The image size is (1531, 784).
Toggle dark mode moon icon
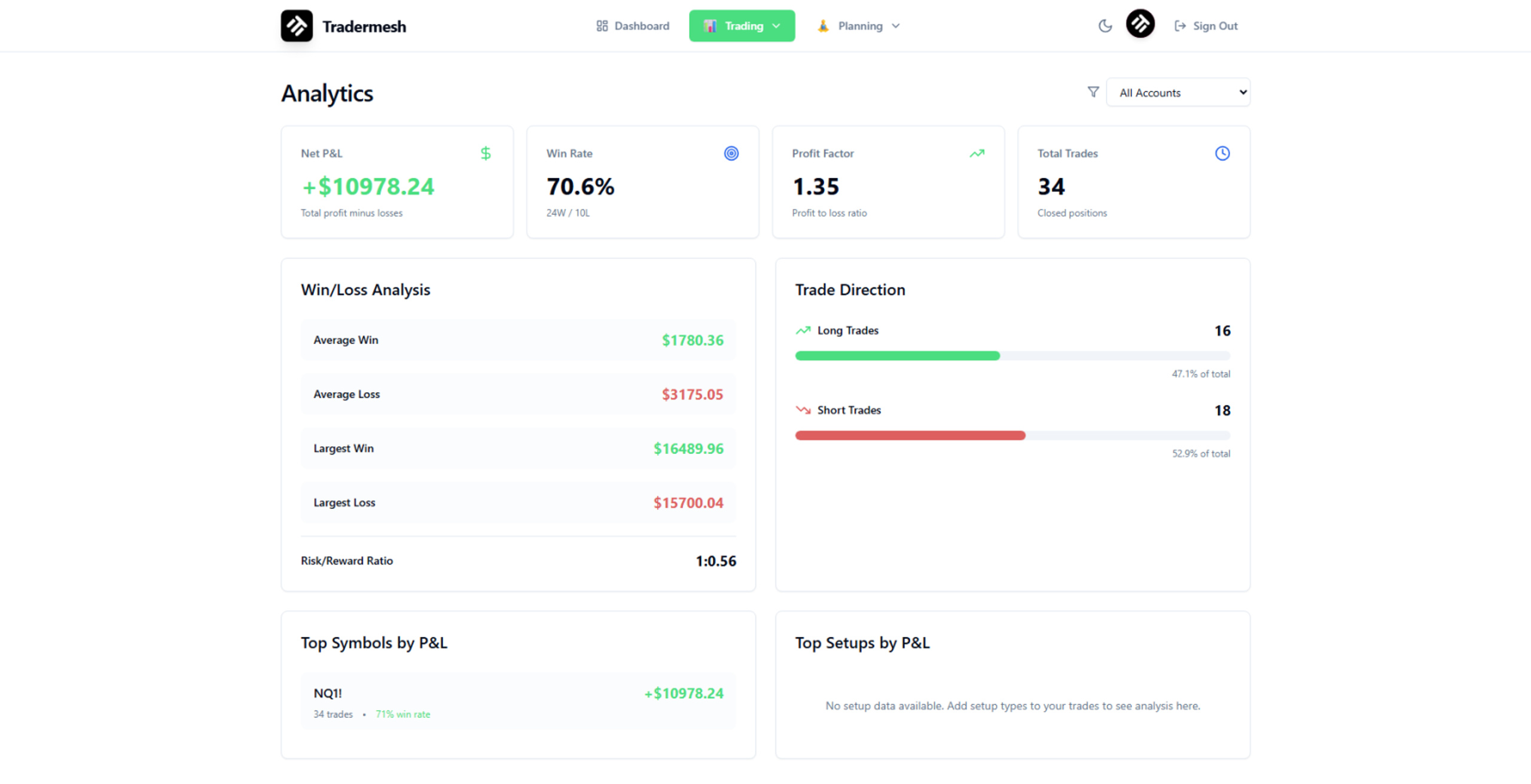click(x=1105, y=26)
